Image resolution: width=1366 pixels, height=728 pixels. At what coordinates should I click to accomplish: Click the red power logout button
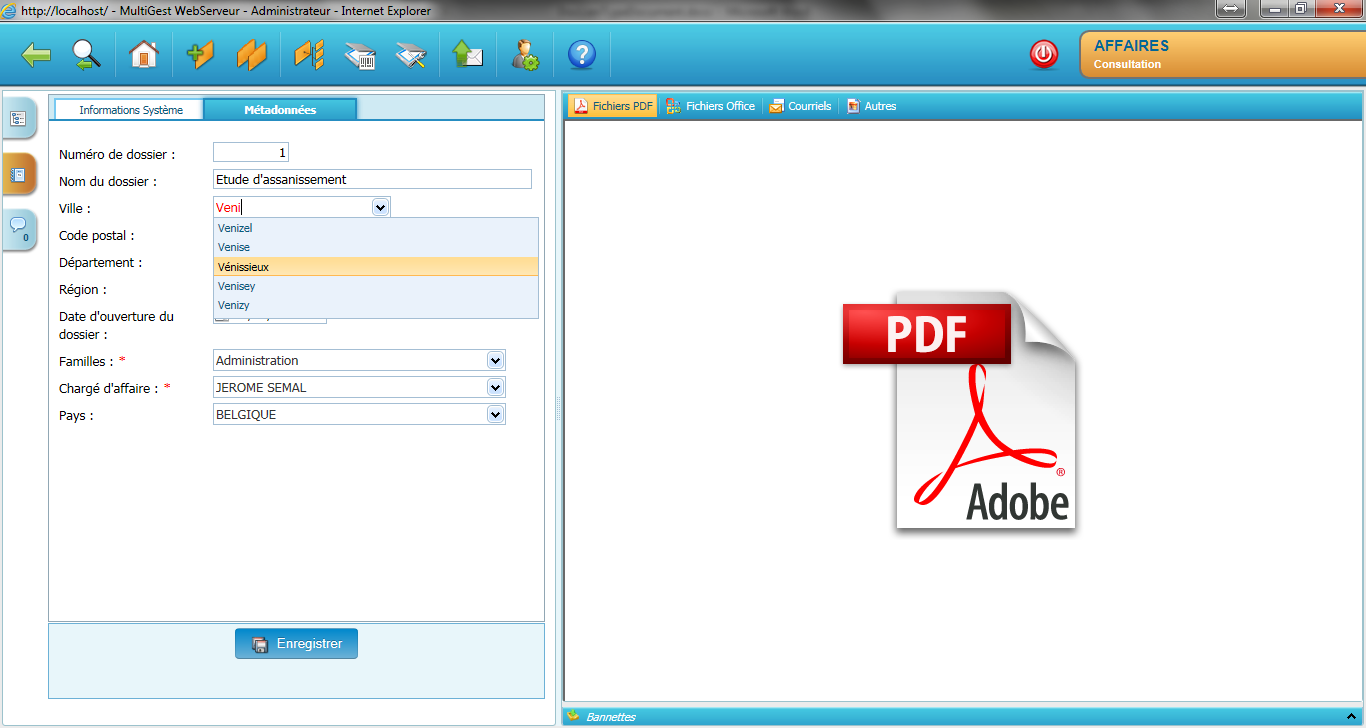[1044, 54]
